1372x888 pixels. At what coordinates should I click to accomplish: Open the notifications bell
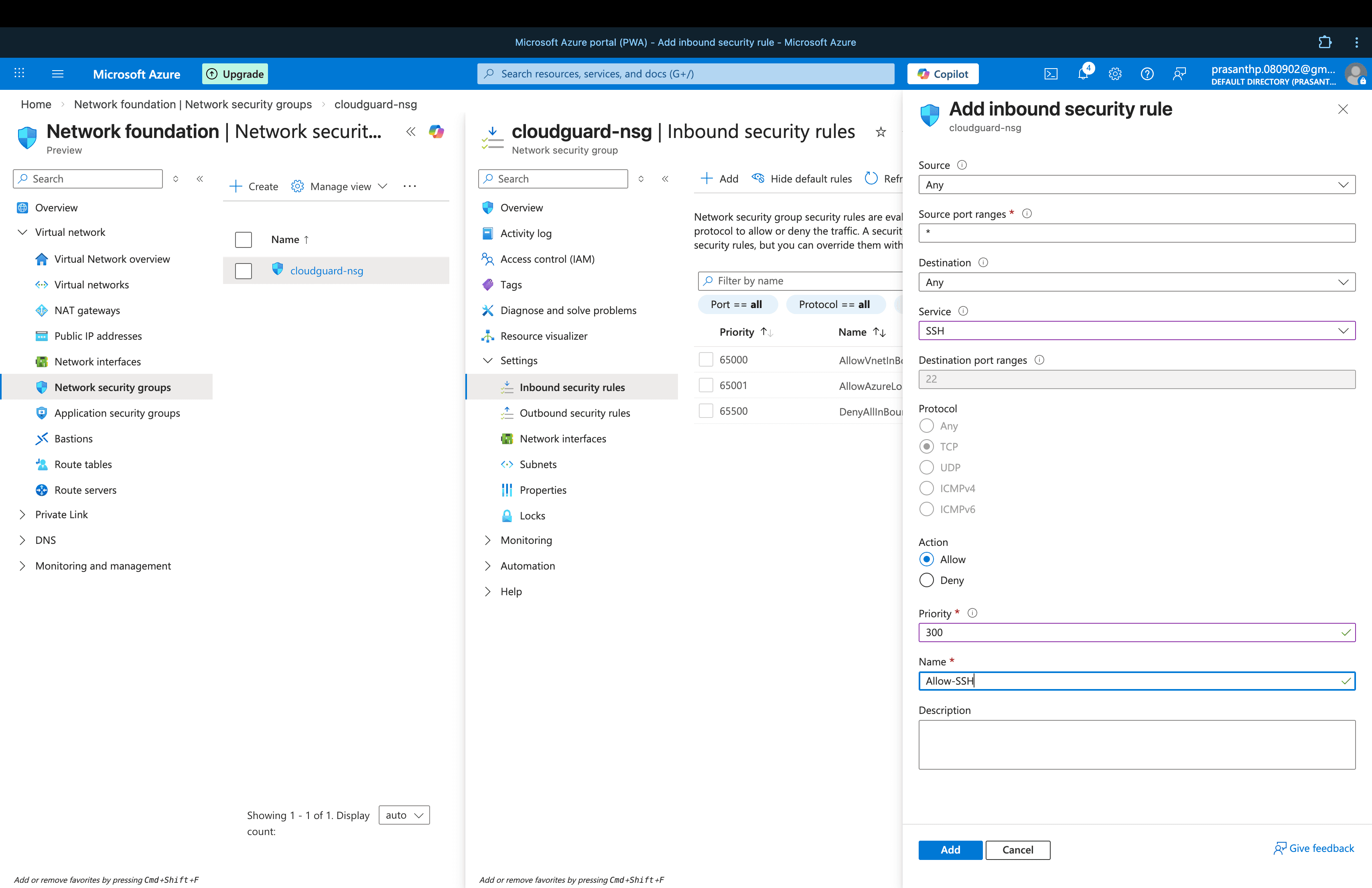1083,74
